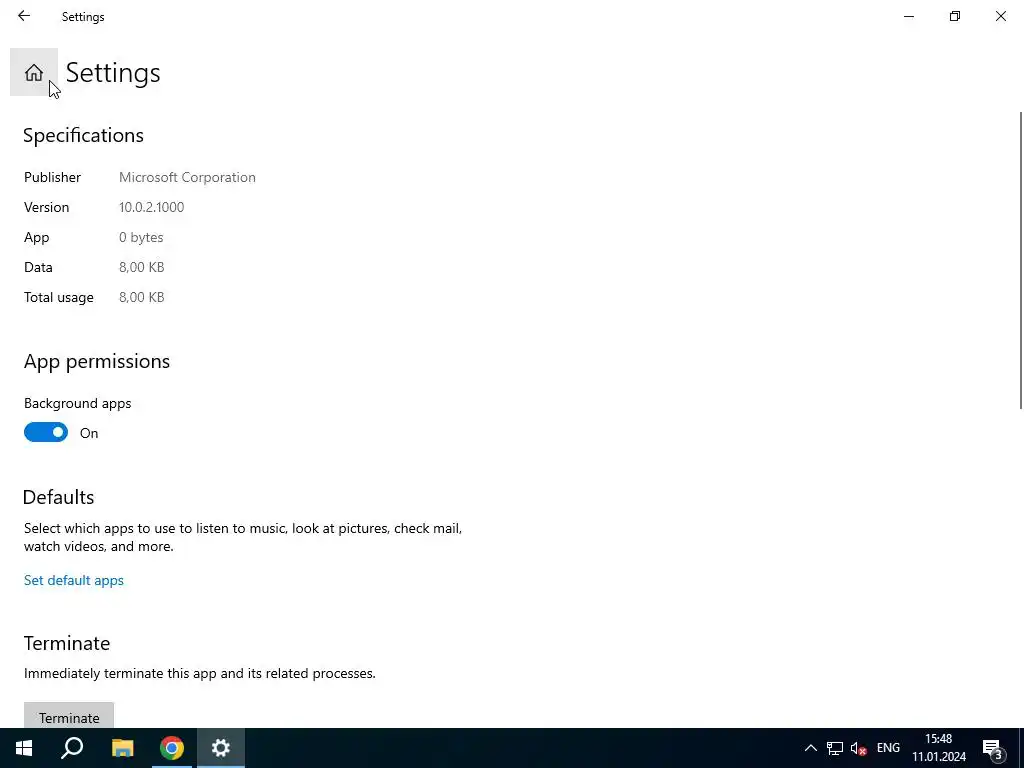The width and height of the screenshot is (1024, 768).
Task: Click the Defaults heading
Action: point(59,497)
